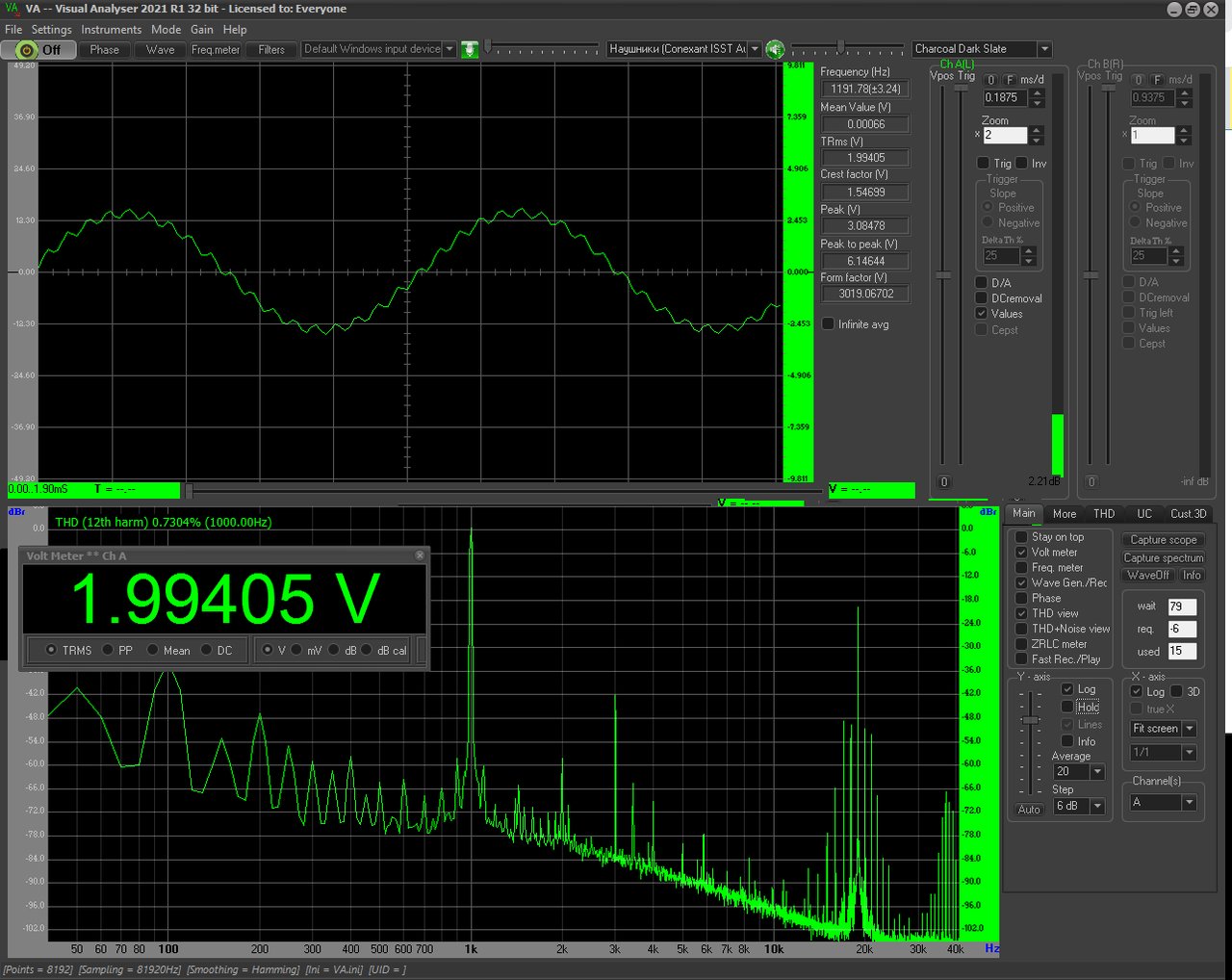This screenshot has width=1232, height=980.
Task: Open the Gain menu
Action: pos(202,30)
